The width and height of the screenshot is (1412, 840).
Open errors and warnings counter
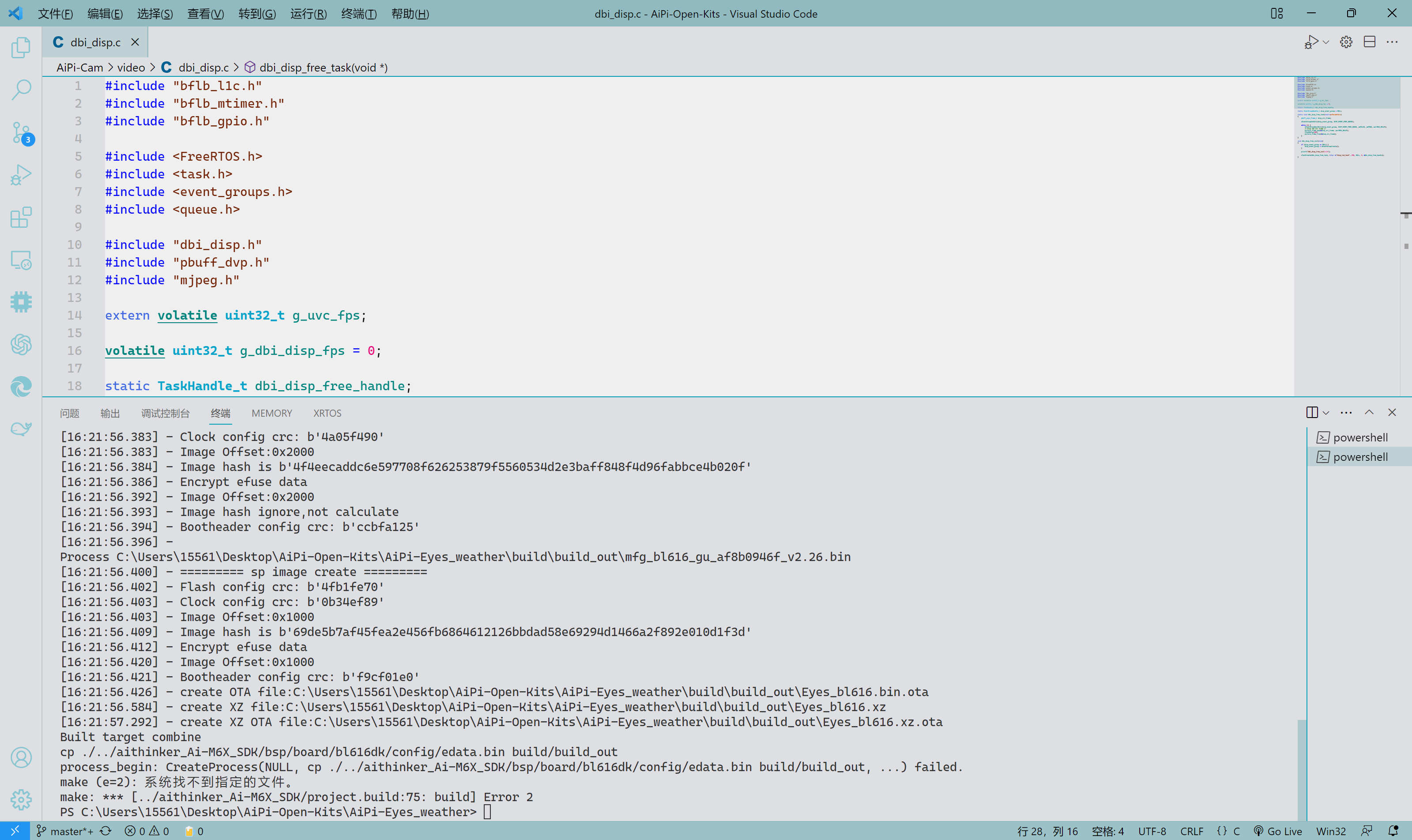(x=147, y=831)
